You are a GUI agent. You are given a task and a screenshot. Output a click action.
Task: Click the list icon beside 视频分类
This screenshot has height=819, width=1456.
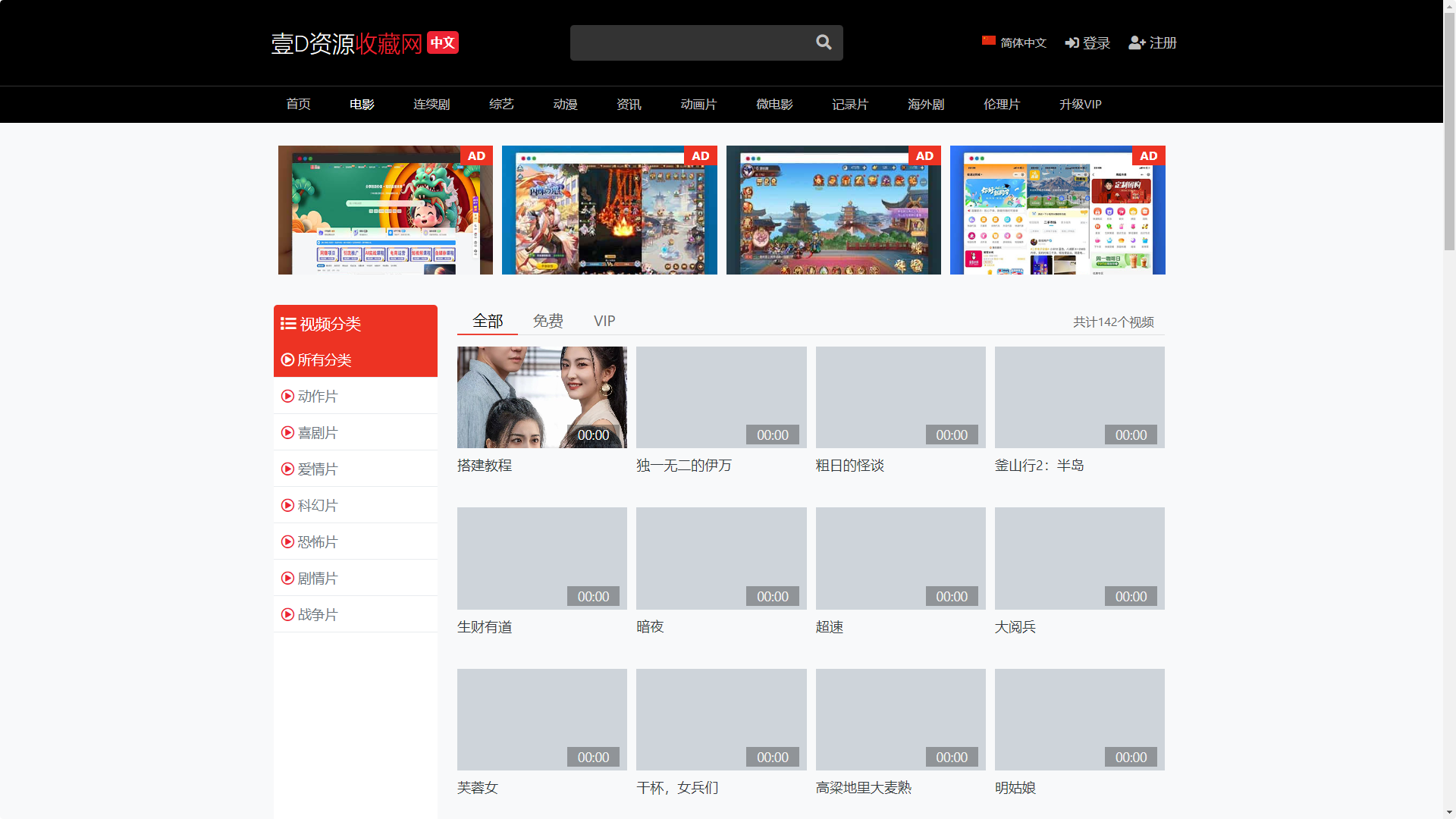coord(288,323)
